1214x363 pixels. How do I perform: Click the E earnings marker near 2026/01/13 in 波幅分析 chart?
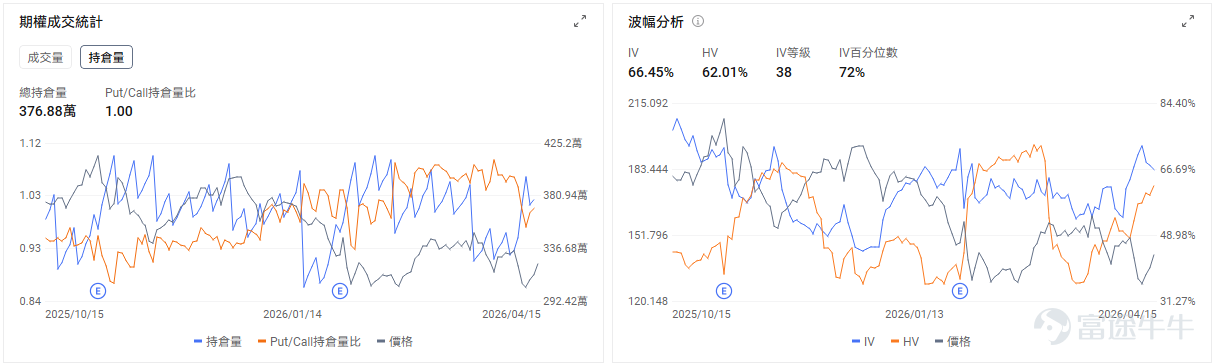(961, 291)
